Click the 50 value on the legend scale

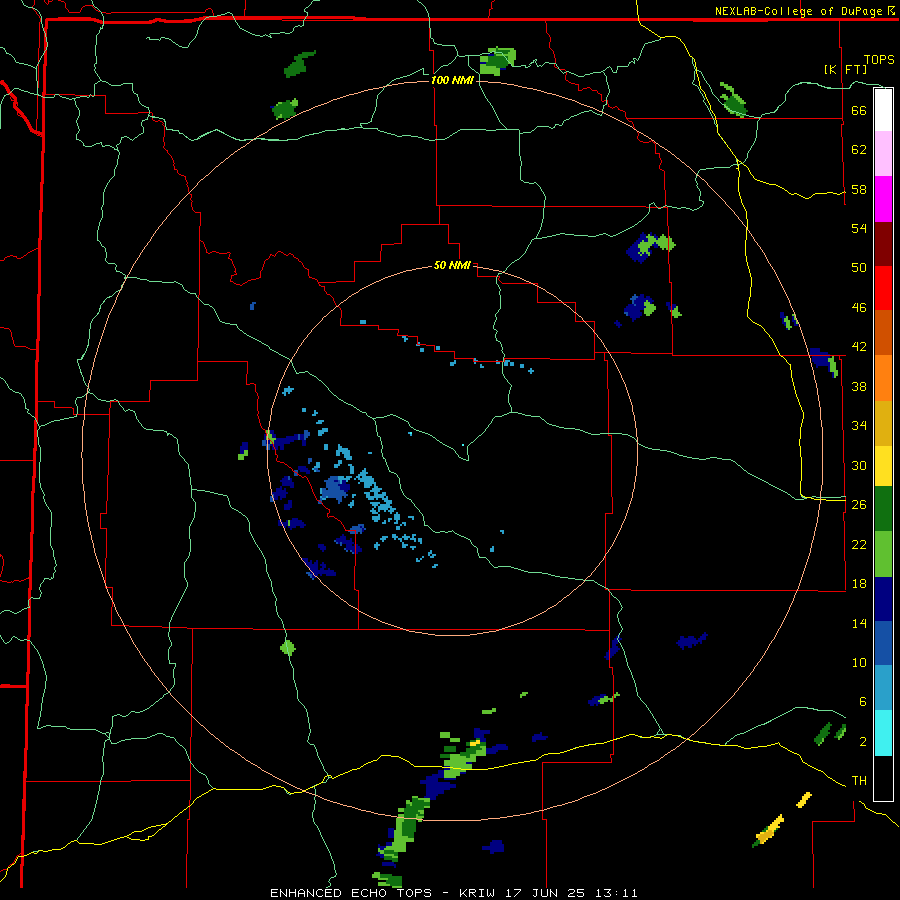pos(859,268)
